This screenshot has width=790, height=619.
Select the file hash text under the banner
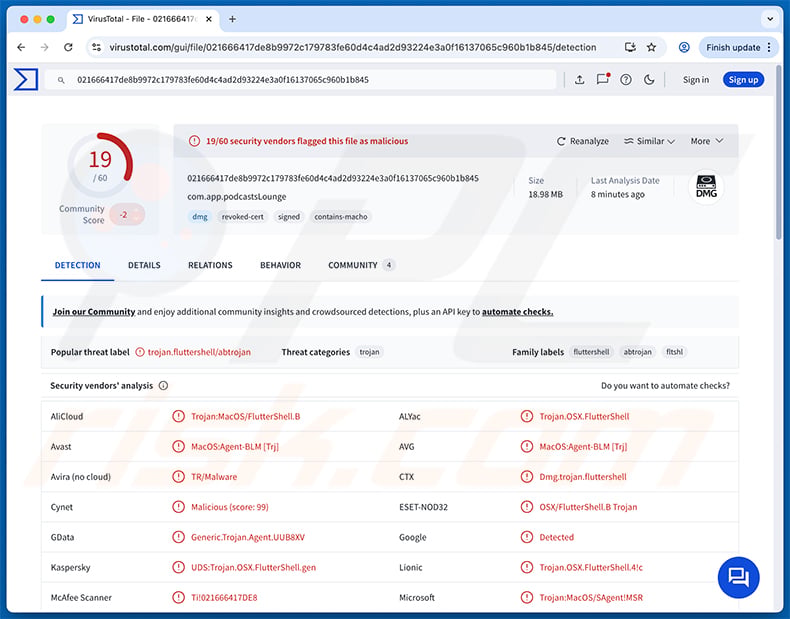point(333,178)
